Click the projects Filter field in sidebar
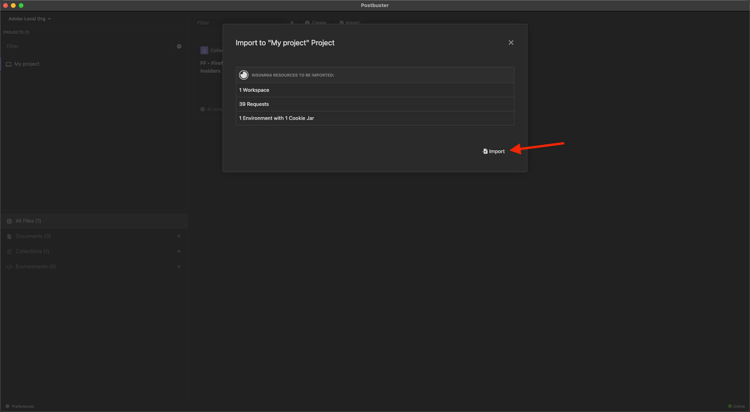This screenshot has width=750, height=412. (x=89, y=46)
